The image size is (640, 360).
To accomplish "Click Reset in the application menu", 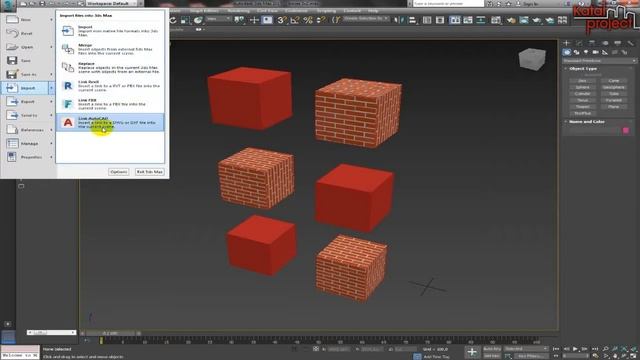I will [x=27, y=33].
